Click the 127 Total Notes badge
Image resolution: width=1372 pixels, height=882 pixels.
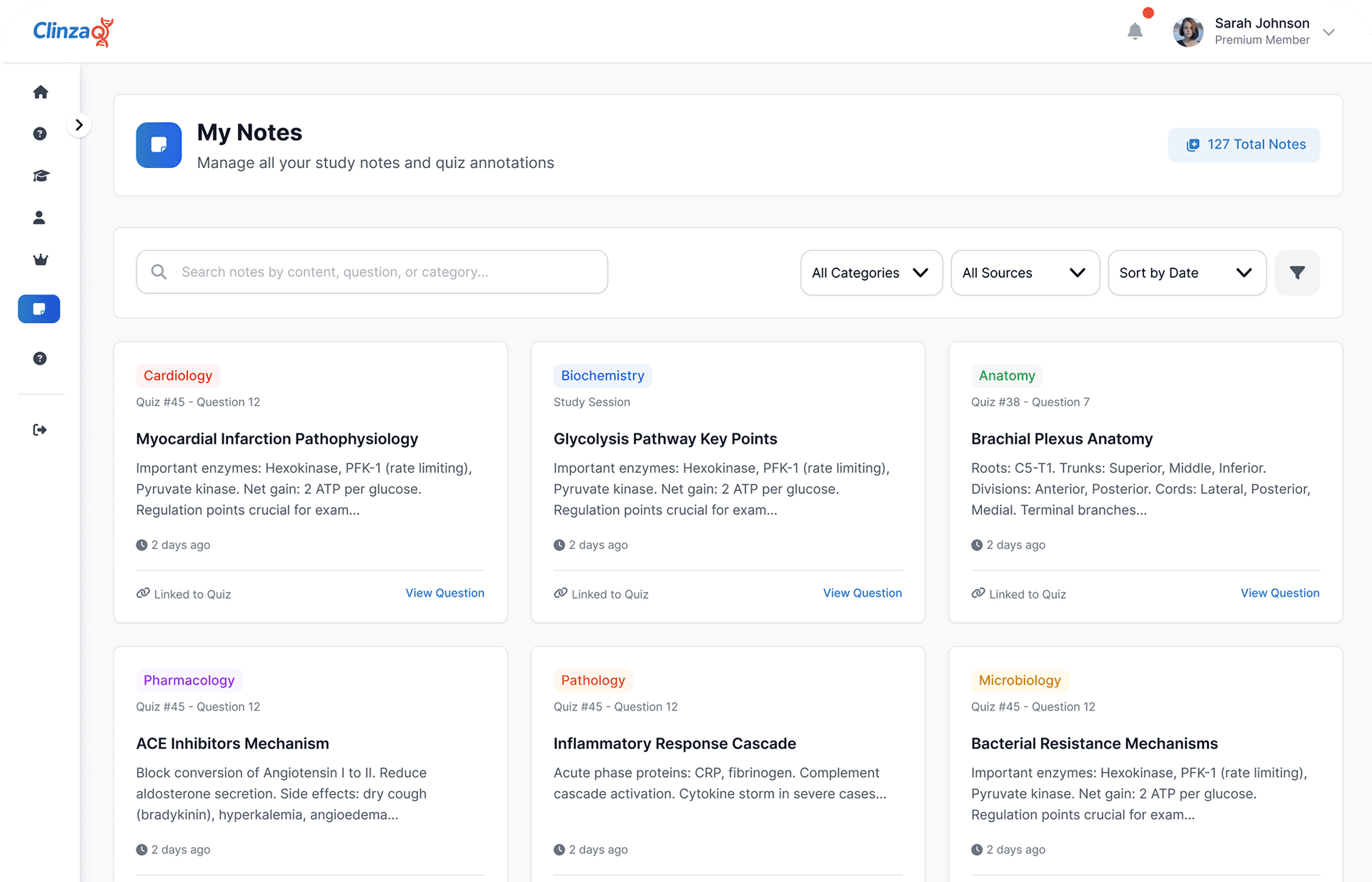coord(1244,145)
